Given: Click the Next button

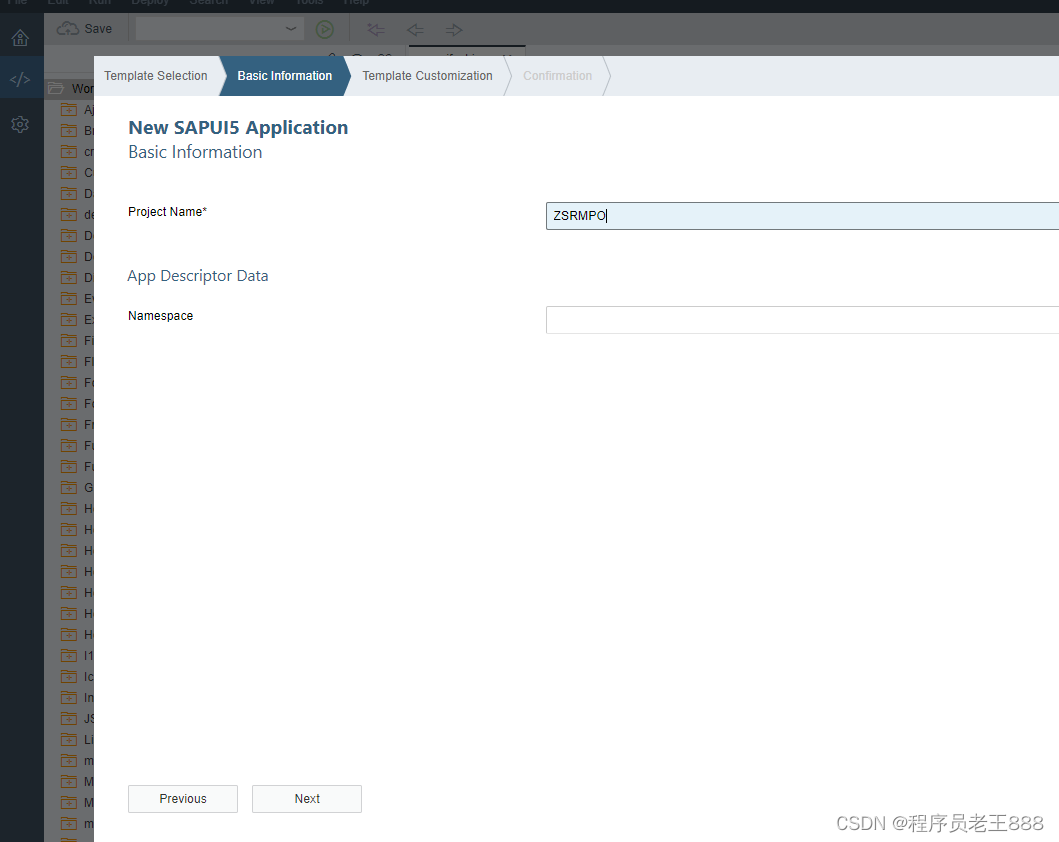Looking at the screenshot, I should tap(307, 799).
